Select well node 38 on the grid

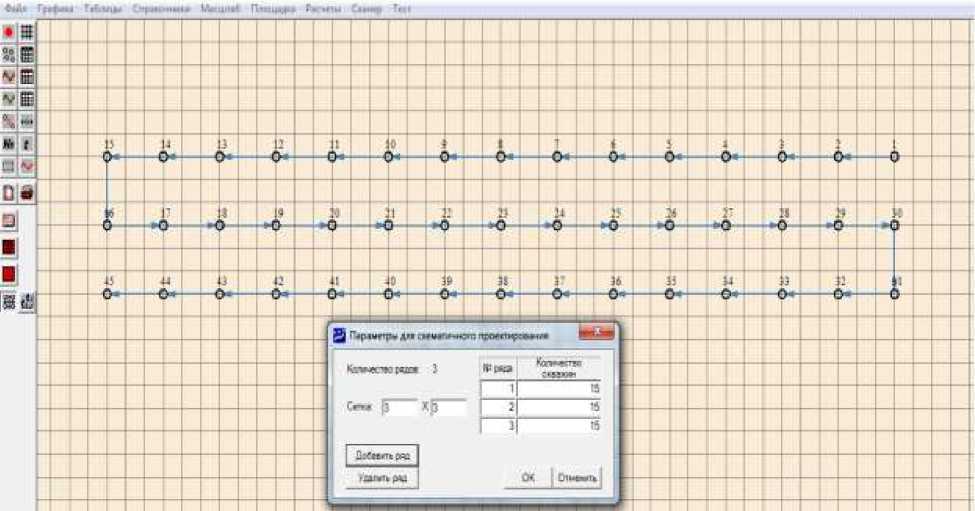[x=501, y=293]
